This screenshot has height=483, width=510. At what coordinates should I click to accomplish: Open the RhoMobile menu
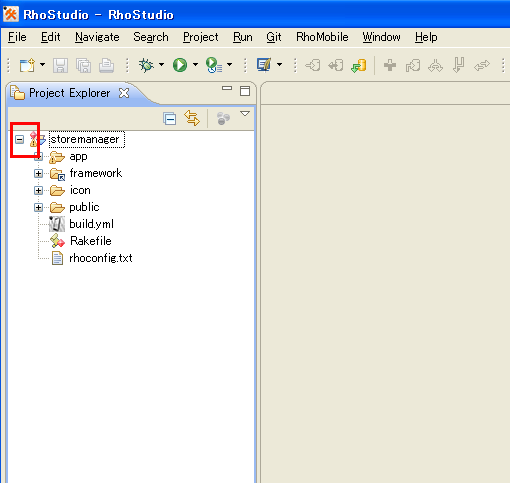click(x=322, y=37)
